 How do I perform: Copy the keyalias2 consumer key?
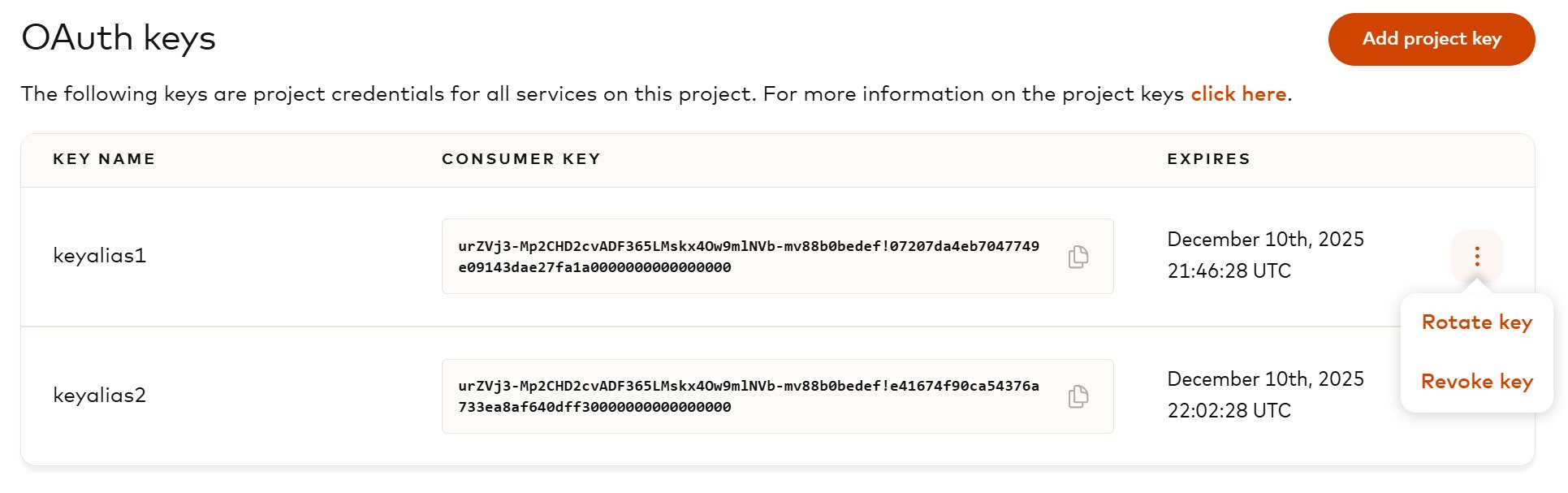1078,396
